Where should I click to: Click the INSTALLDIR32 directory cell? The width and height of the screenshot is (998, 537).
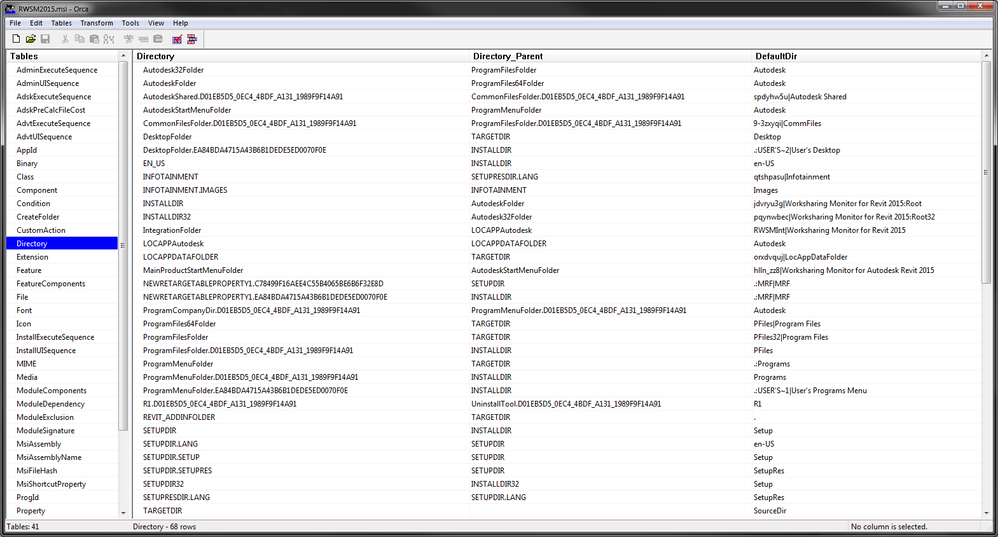pyautogui.click(x=166, y=217)
